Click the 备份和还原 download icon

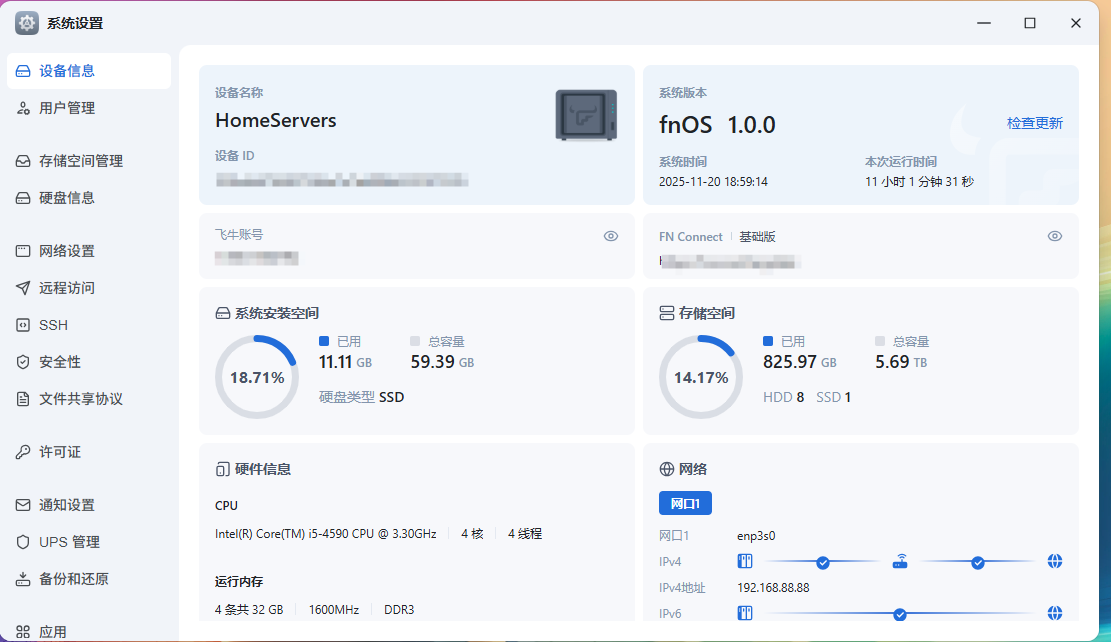(x=23, y=579)
